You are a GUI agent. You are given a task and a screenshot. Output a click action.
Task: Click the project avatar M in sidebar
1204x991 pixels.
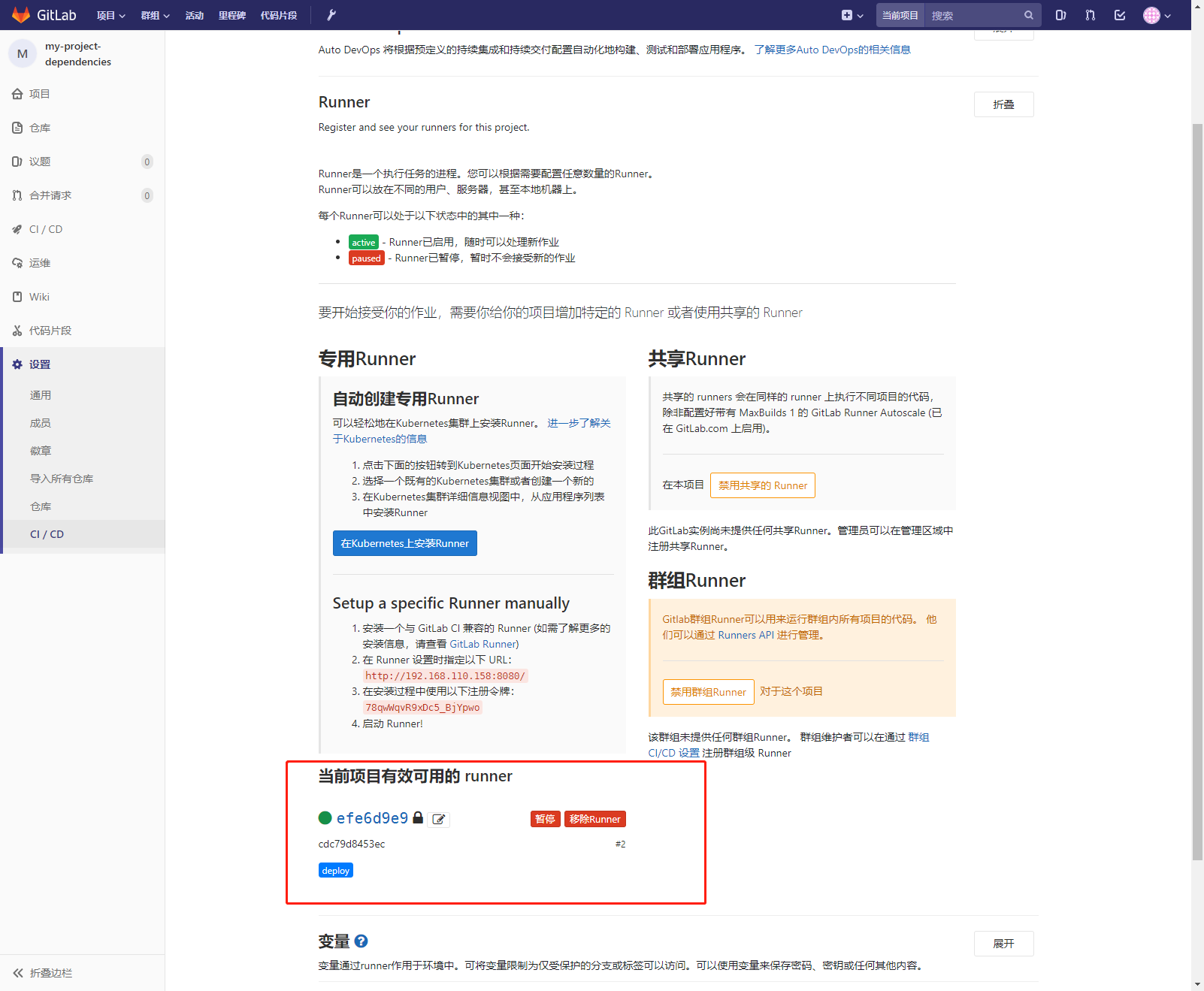pyautogui.click(x=23, y=53)
